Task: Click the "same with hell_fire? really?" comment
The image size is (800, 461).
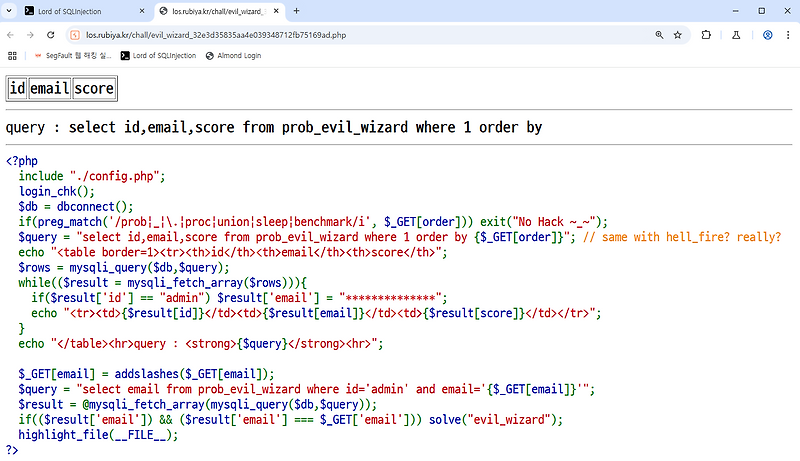Action: pyautogui.click(x=682, y=237)
